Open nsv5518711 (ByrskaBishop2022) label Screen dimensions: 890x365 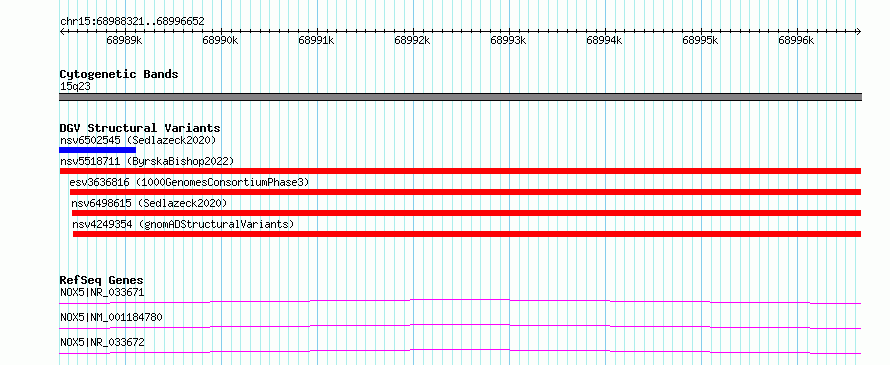coord(147,161)
